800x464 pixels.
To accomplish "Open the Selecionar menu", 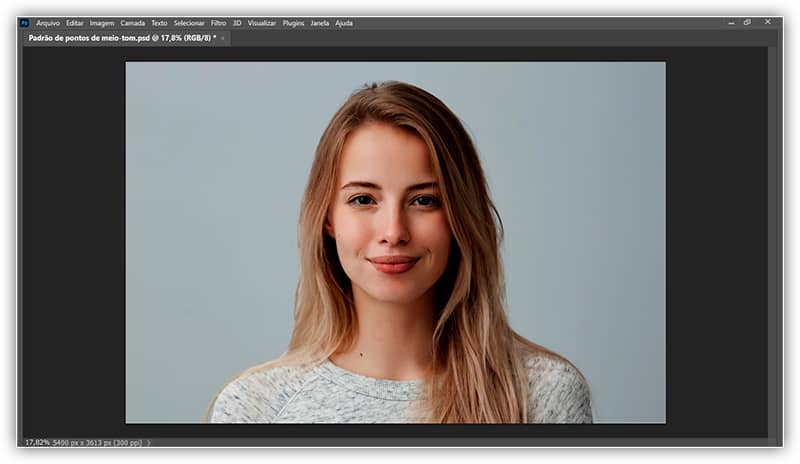I will (189, 23).
